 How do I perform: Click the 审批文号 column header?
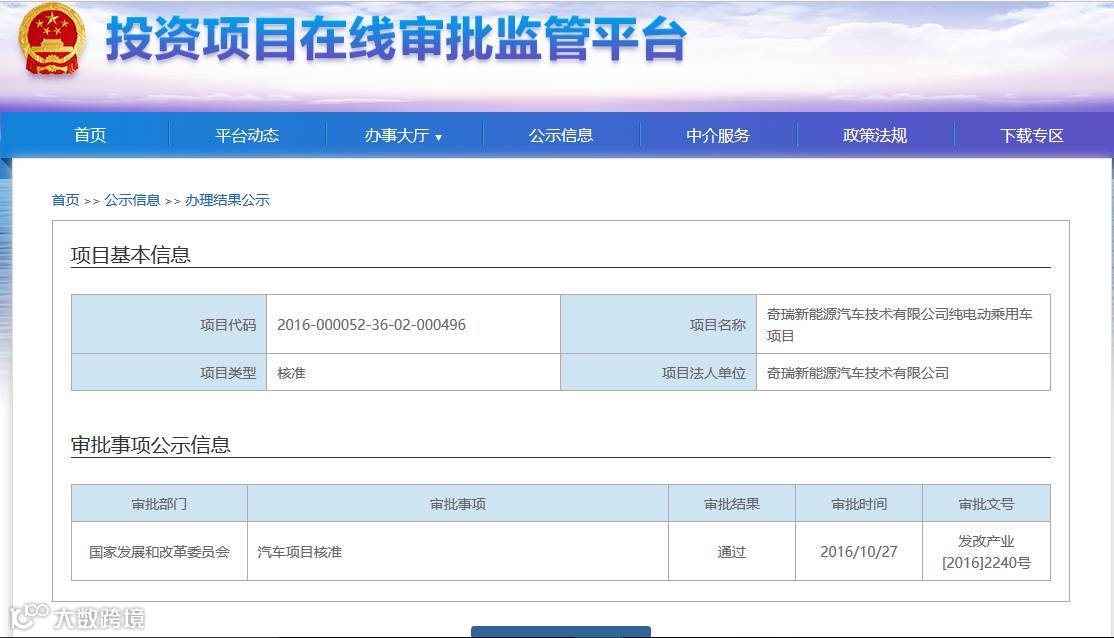986,504
